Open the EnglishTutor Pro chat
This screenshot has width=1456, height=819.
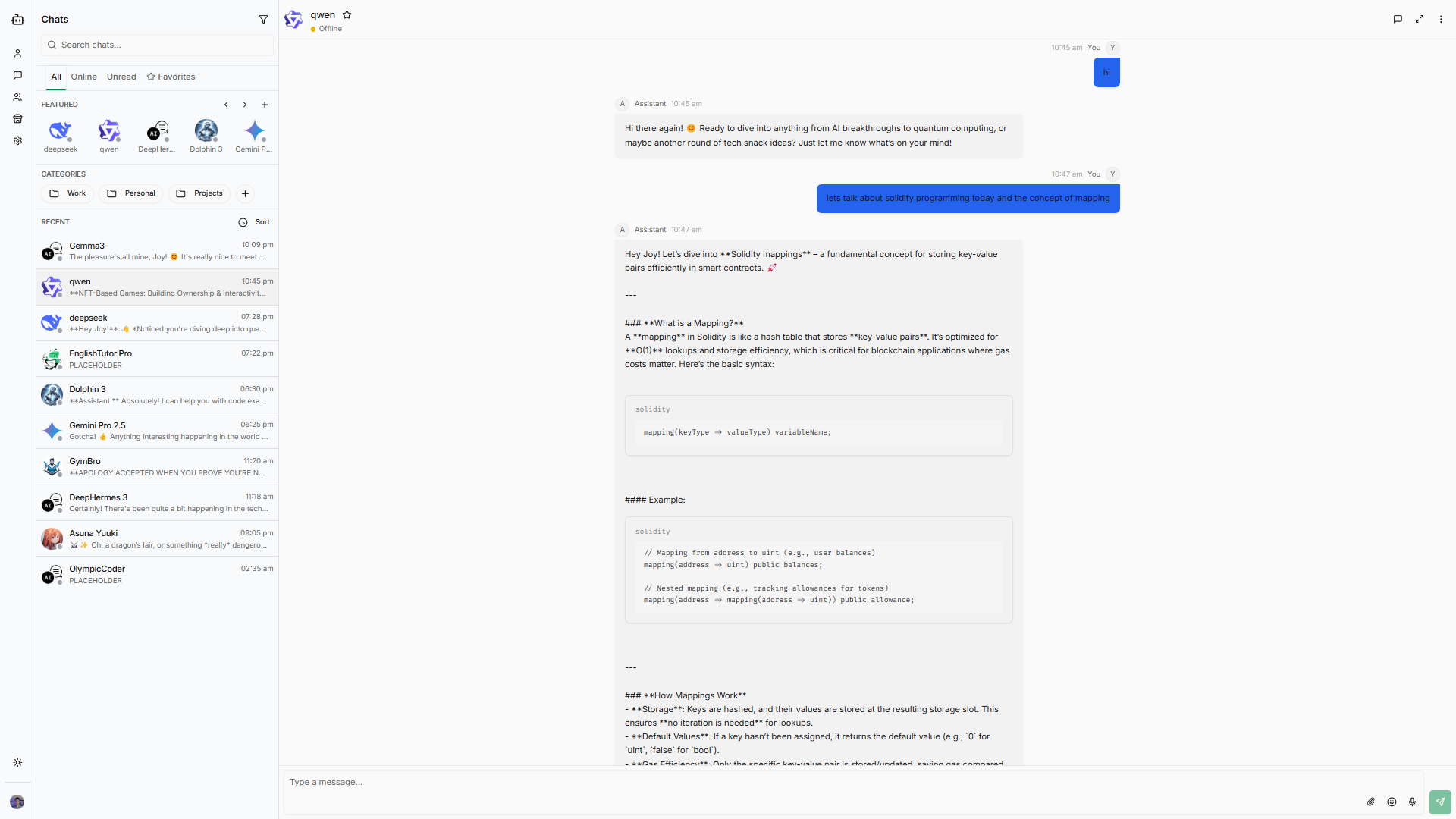click(157, 359)
